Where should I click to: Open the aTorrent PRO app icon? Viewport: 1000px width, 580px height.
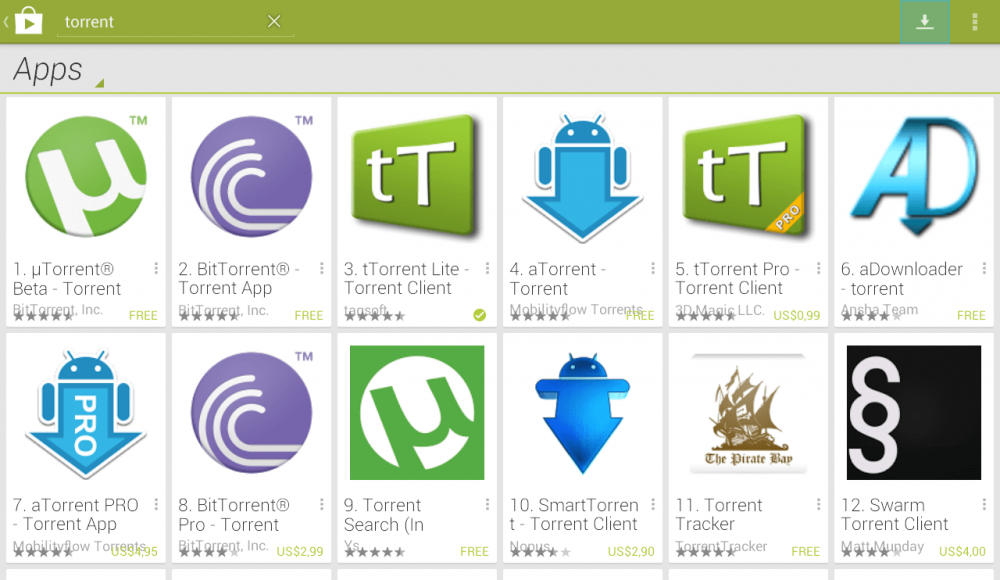click(85, 413)
